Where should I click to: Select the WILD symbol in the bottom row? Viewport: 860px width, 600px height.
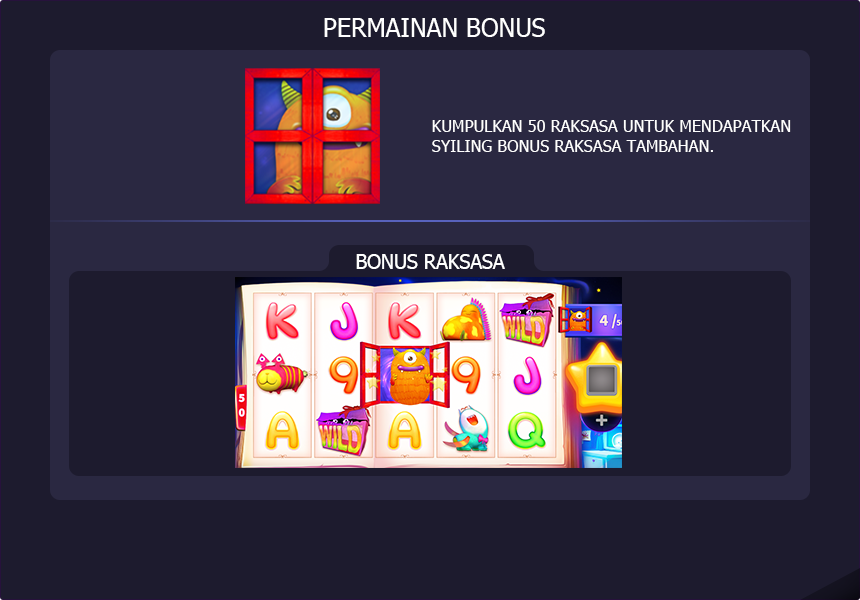click(344, 432)
